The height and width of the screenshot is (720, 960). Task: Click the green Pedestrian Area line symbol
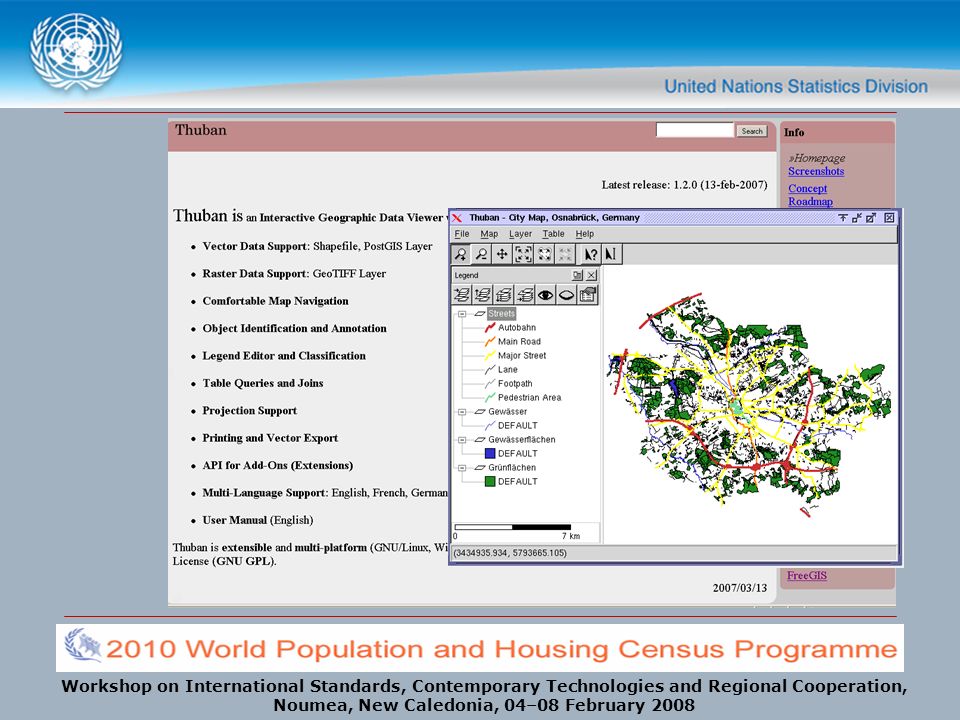[x=490, y=398]
